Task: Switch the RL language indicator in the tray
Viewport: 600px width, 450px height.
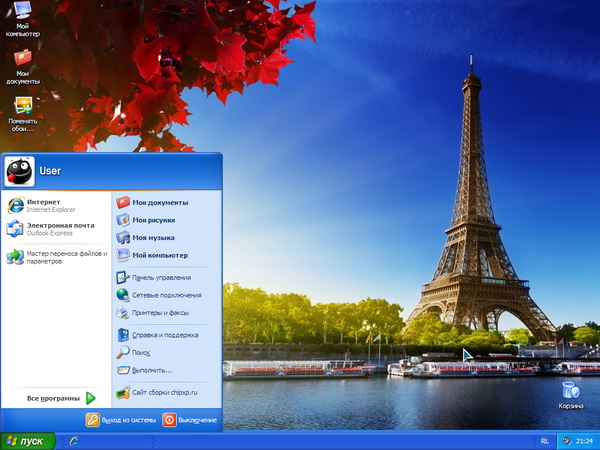Action: click(544, 441)
